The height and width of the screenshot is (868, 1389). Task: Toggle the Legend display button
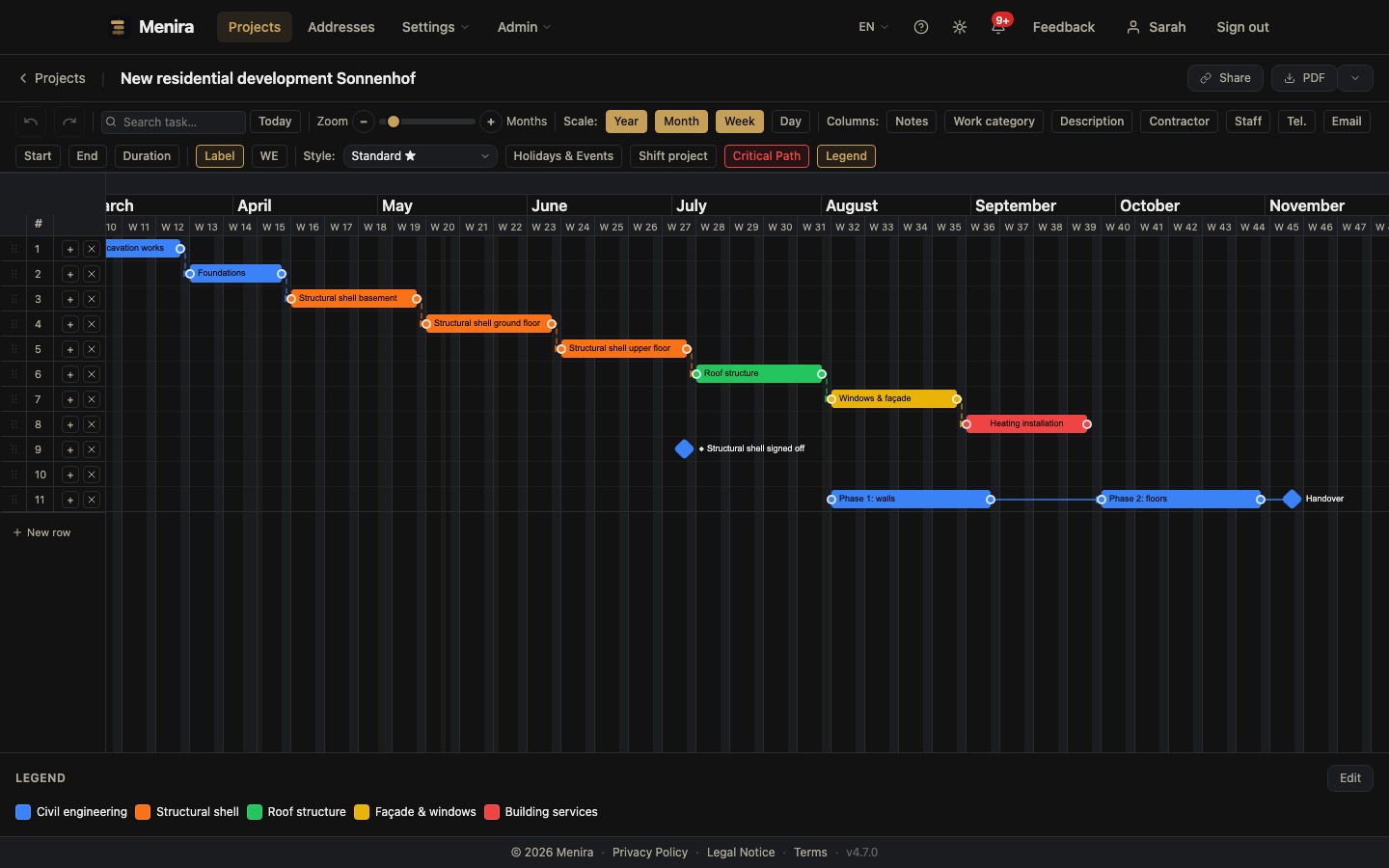[x=846, y=156]
